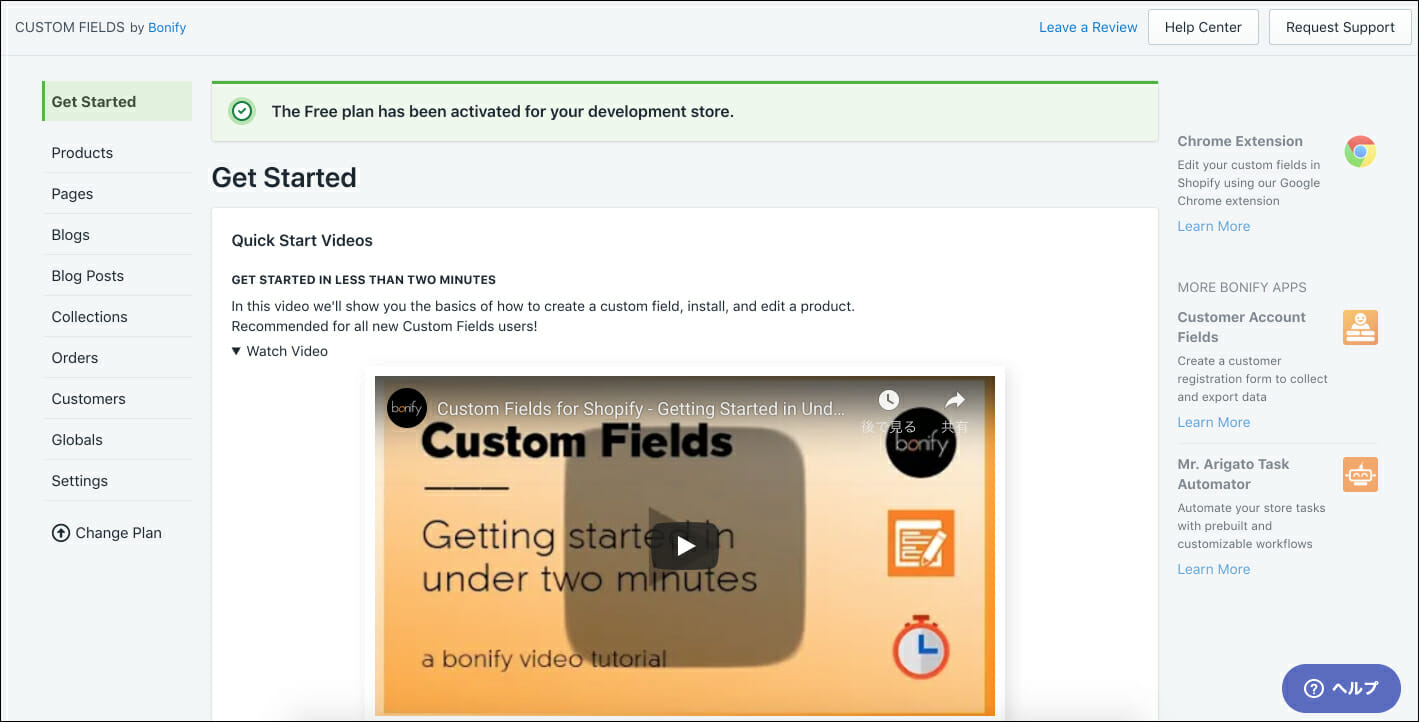Play the Custom Fields tutorial video
This screenshot has height=722, width=1419.
click(x=685, y=546)
